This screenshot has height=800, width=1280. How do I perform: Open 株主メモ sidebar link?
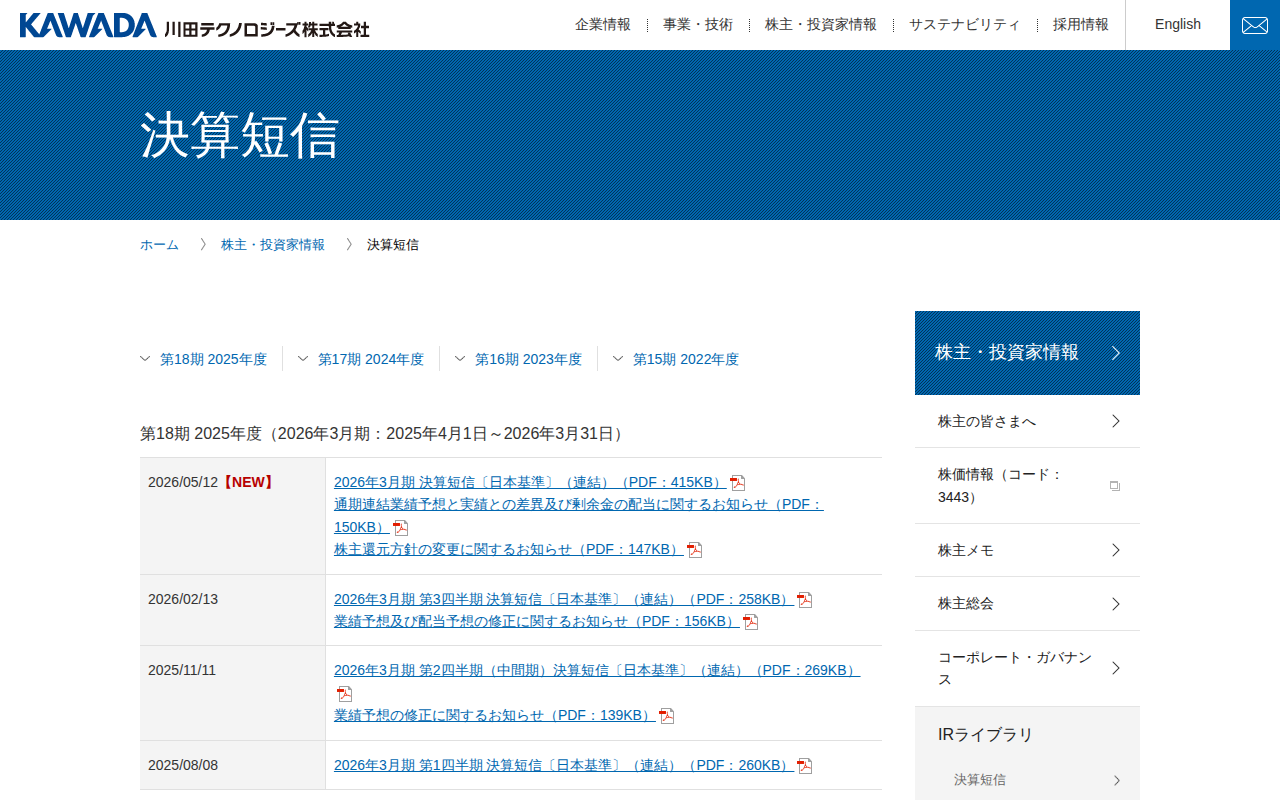[x=1027, y=550]
